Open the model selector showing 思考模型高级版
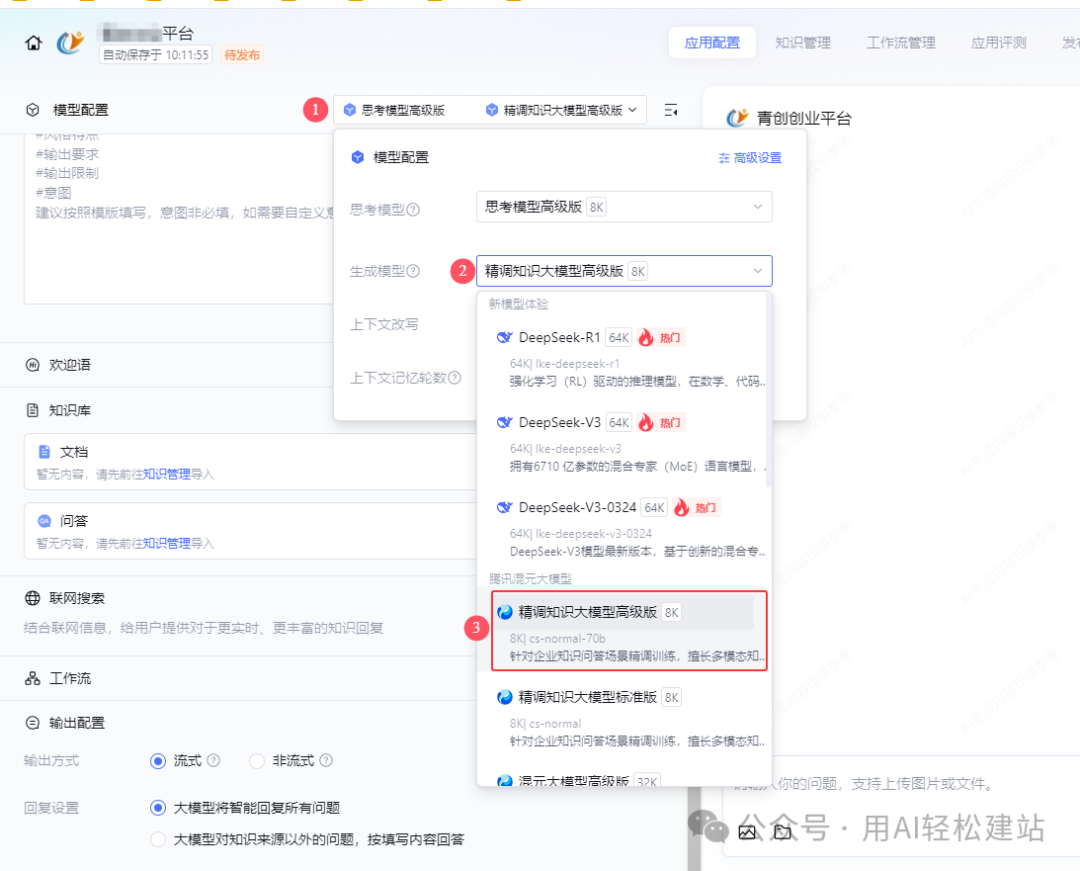Screen dimensions: 1080x871 tap(490, 110)
